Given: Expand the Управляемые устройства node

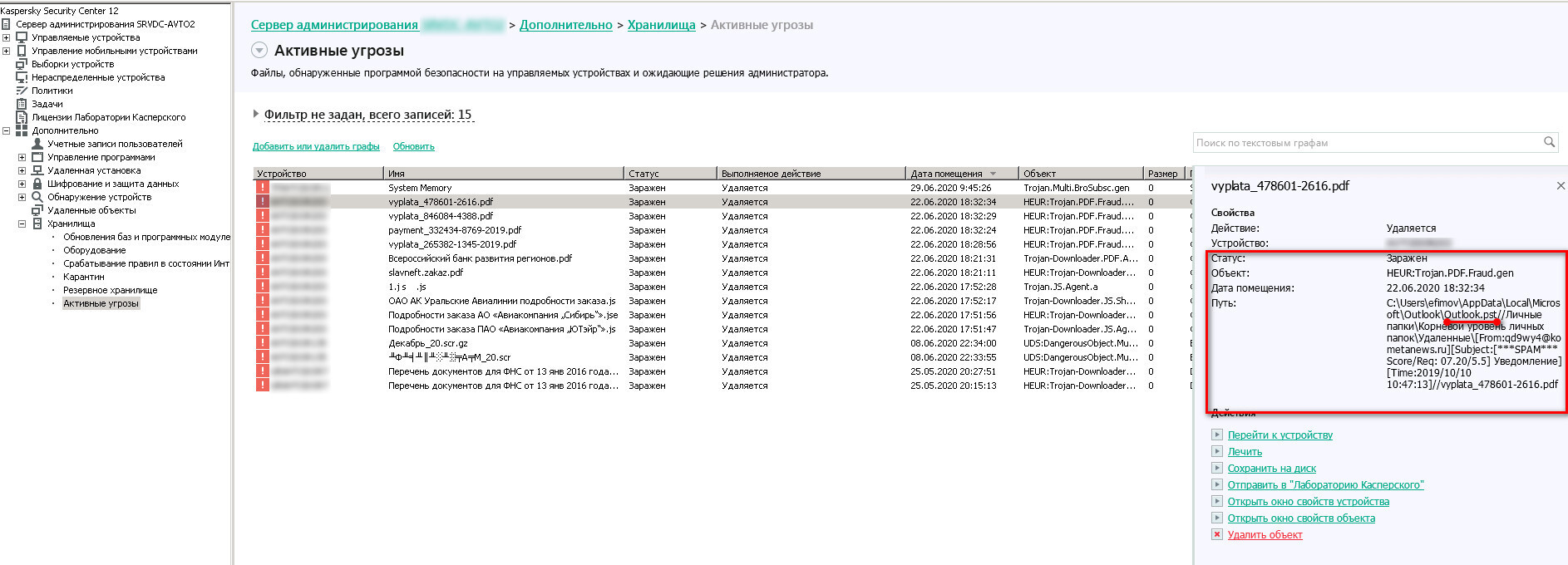Looking at the screenshot, I should (x=7, y=37).
